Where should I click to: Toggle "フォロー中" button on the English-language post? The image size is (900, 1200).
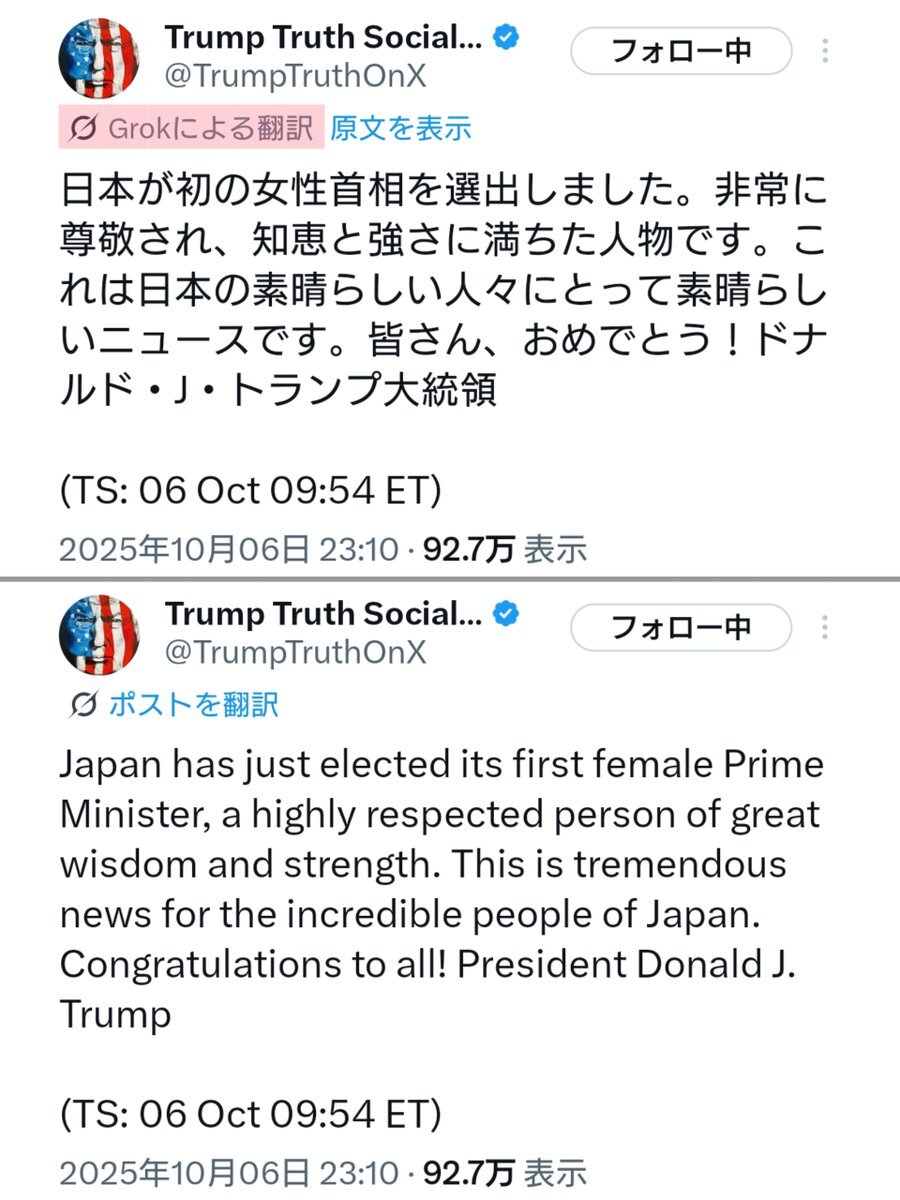(x=681, y=627)
